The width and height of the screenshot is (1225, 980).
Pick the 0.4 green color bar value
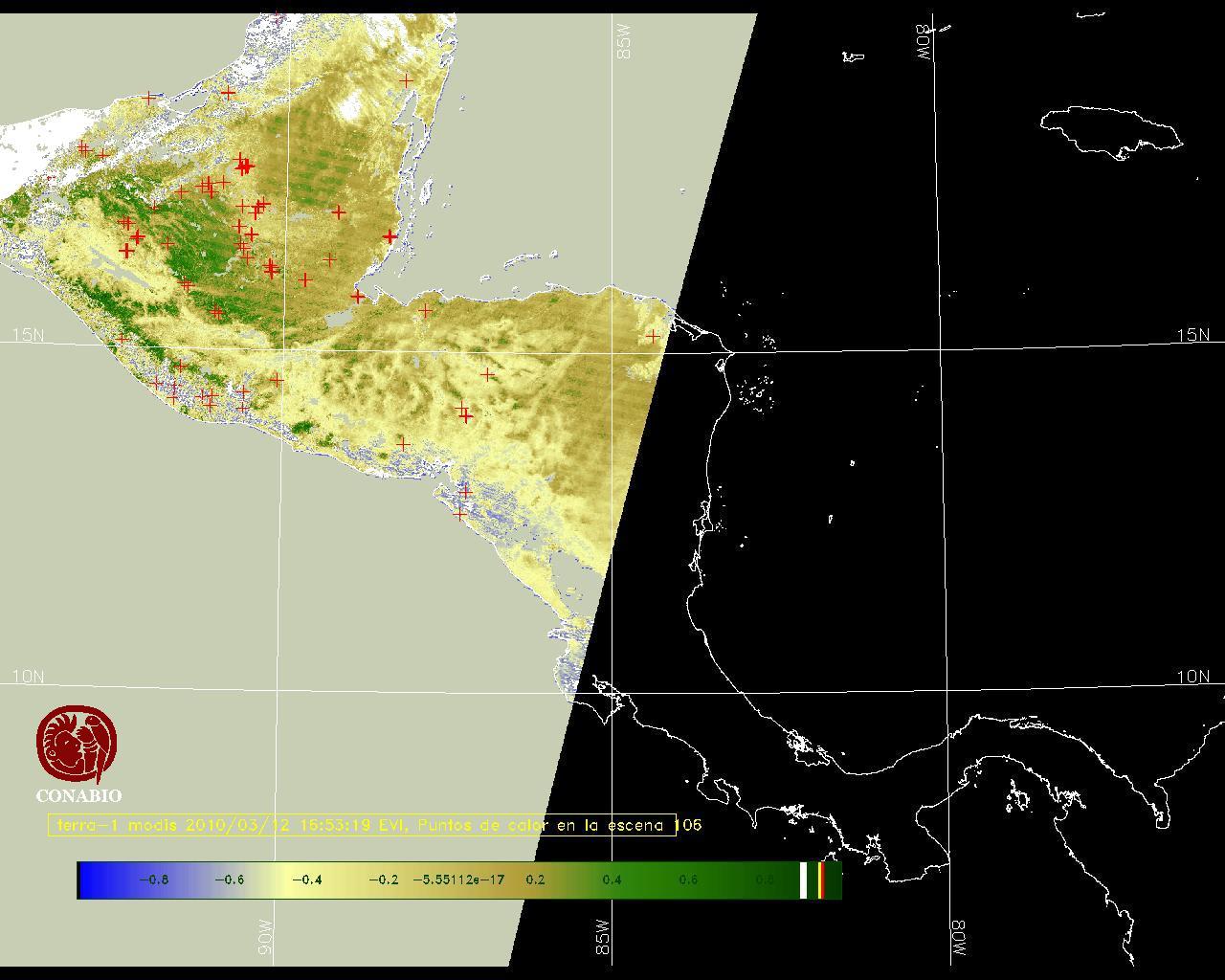(611, 880)
